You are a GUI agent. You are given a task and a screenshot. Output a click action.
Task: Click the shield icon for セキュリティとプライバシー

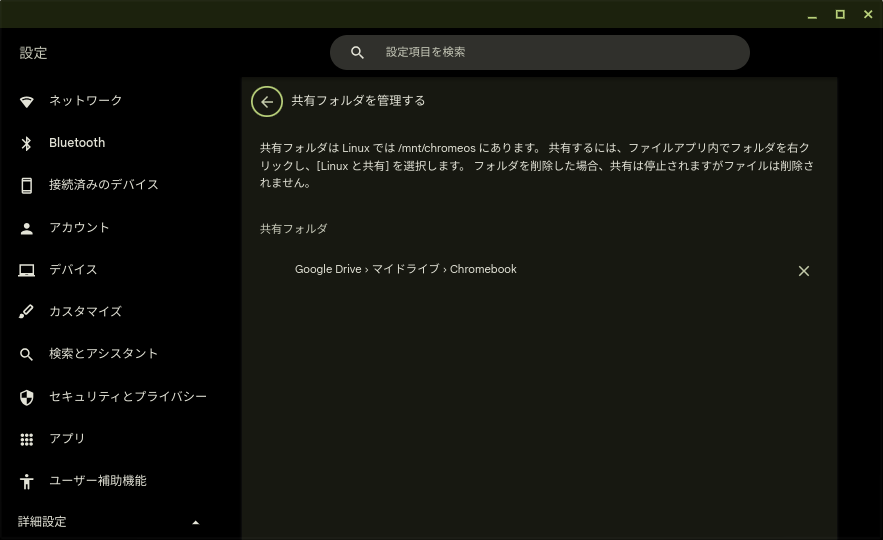coord(26,397)
